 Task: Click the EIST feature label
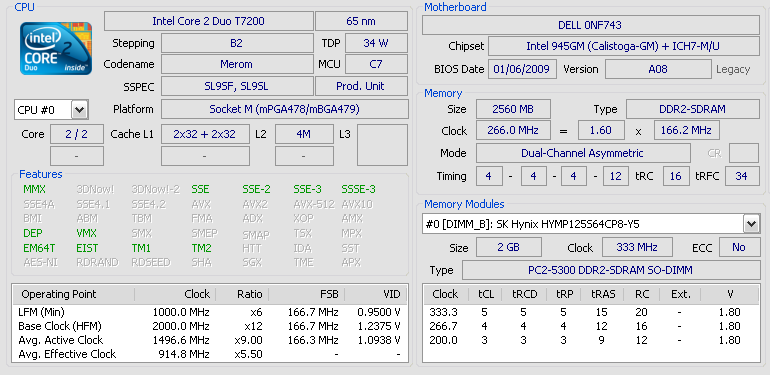click(x=87, y=248)
